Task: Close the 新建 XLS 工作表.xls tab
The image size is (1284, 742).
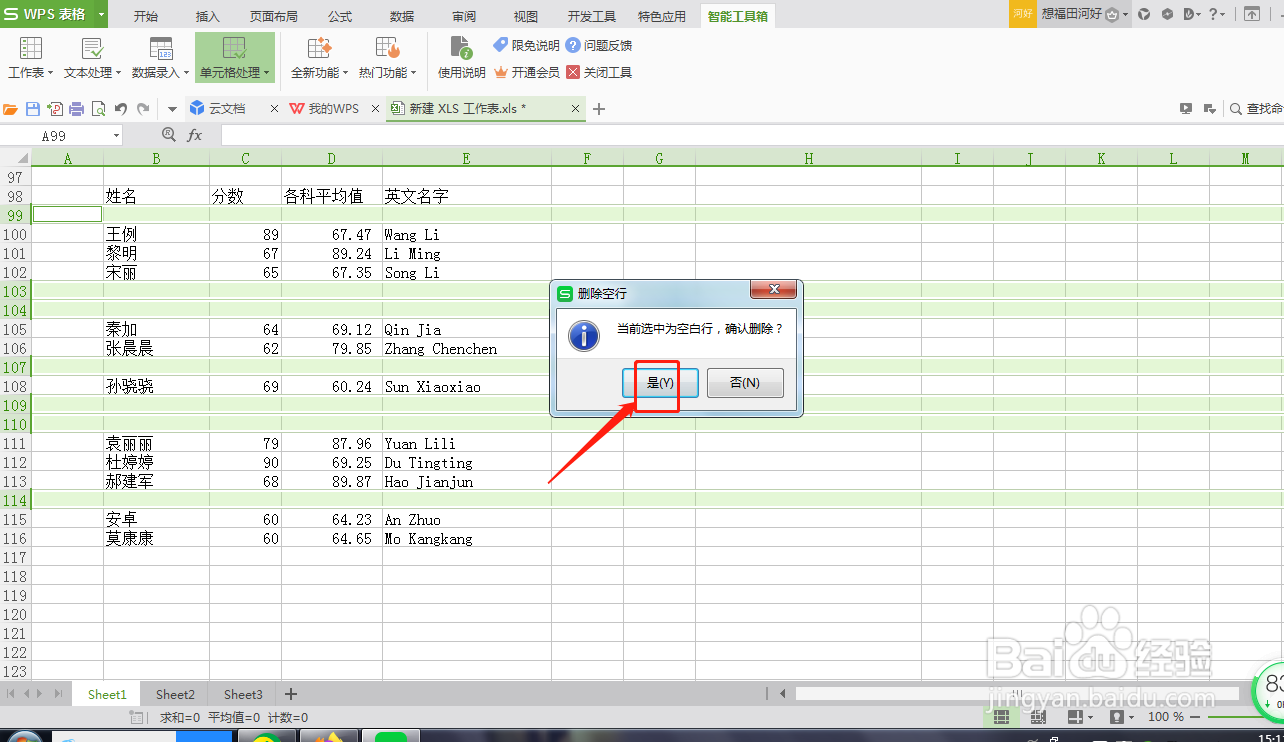Action: coord(576,108)
